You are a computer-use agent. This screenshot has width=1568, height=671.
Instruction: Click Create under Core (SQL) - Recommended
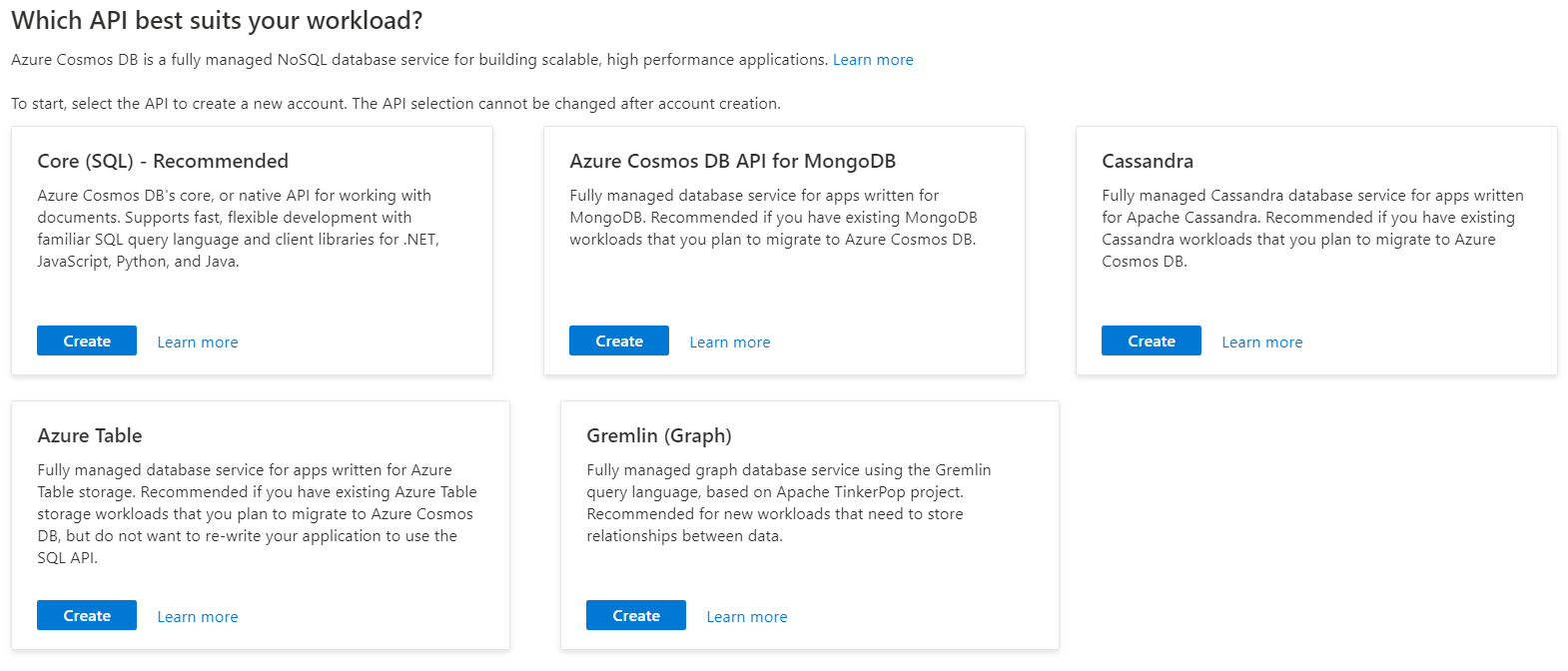[x=87, y=341]
